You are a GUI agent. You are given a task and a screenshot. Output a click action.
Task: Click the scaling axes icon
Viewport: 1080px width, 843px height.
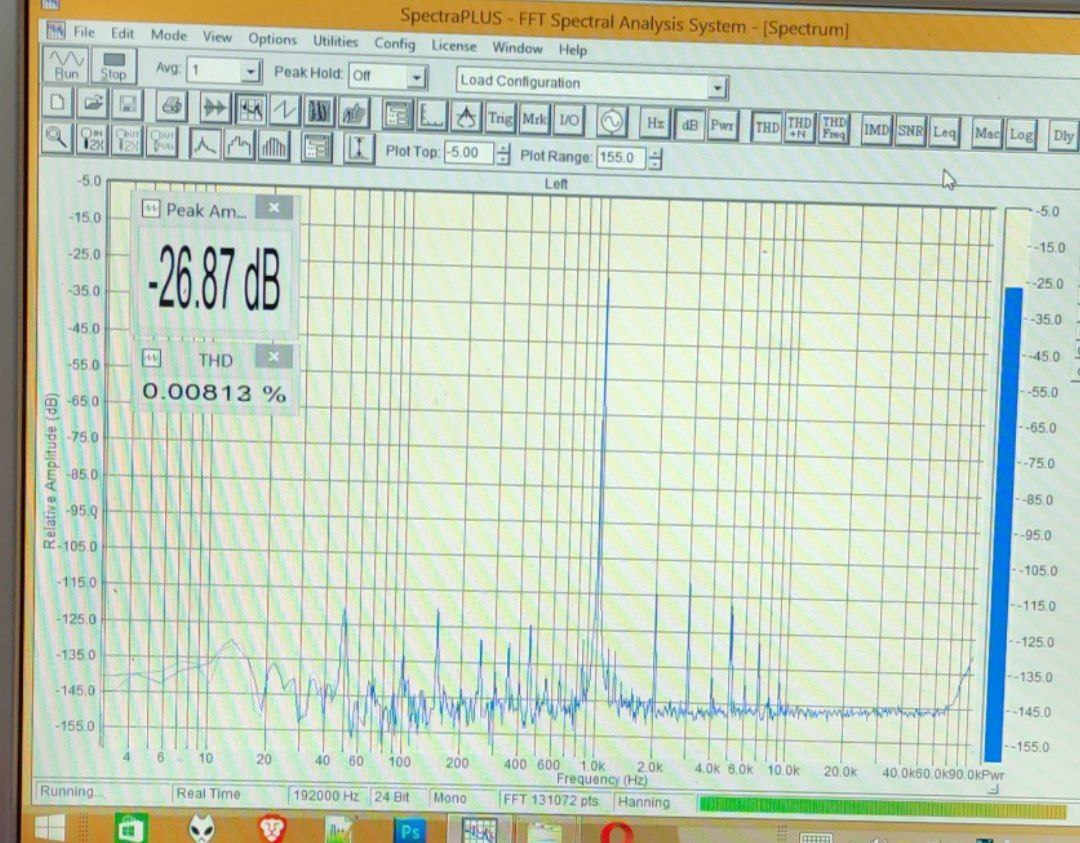click(x=432, y=116)
